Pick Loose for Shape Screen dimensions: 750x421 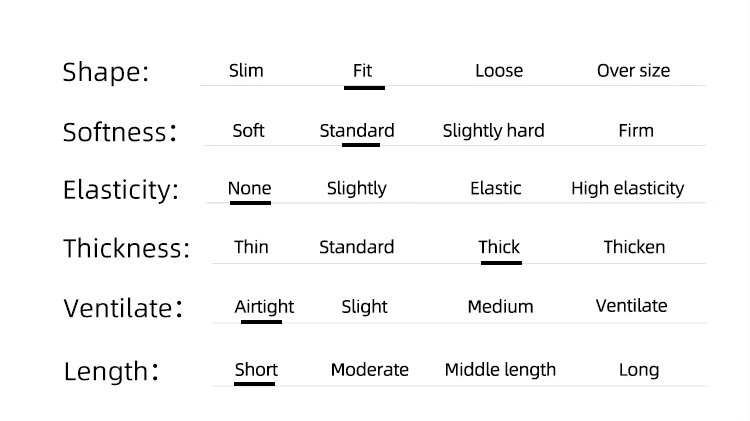tap(499, 71)
